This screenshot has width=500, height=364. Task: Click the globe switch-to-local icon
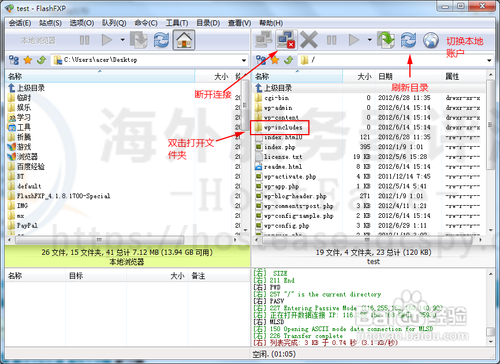point(431,40)
